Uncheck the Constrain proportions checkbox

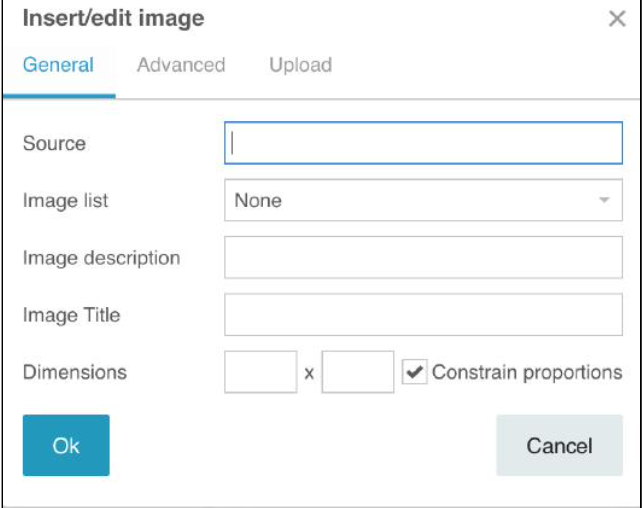(x=413, y=372)
